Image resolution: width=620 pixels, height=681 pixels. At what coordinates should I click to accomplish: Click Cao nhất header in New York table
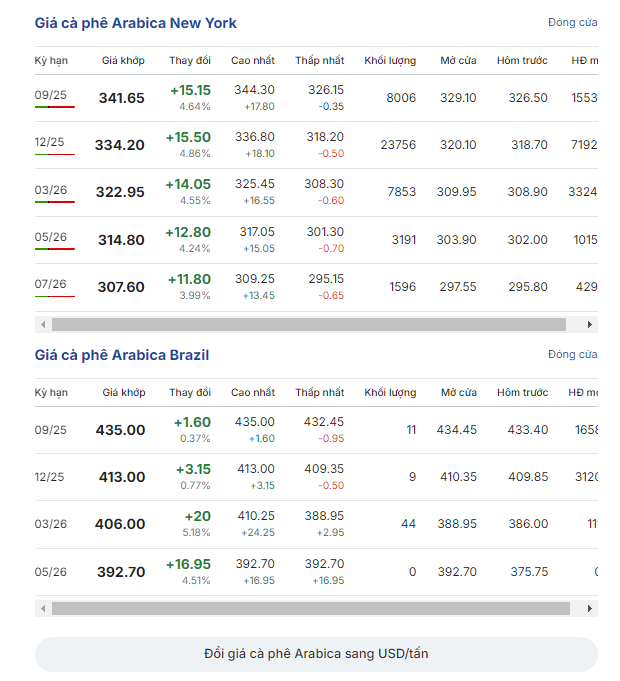[x=253, y=60]
